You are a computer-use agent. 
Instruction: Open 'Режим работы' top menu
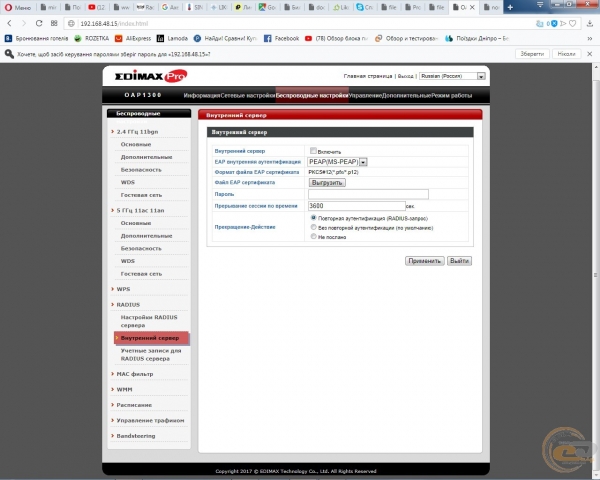(452, 95)
